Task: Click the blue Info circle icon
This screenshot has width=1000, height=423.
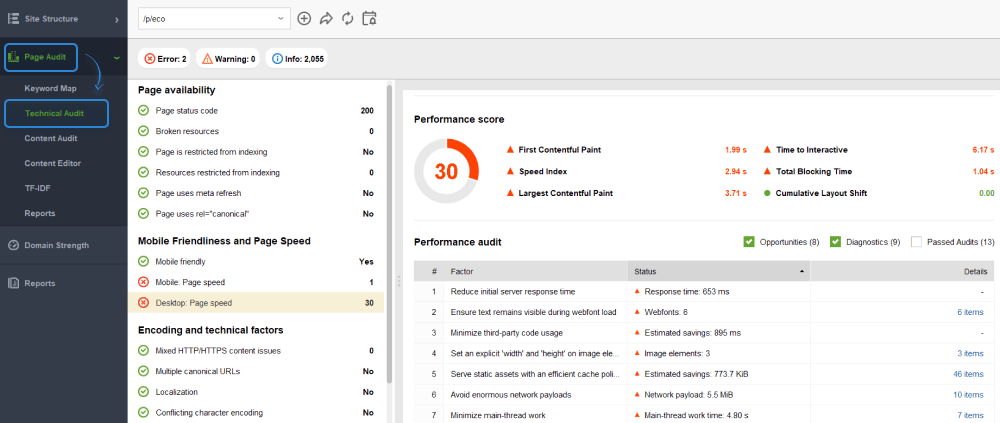Action: 277,59
